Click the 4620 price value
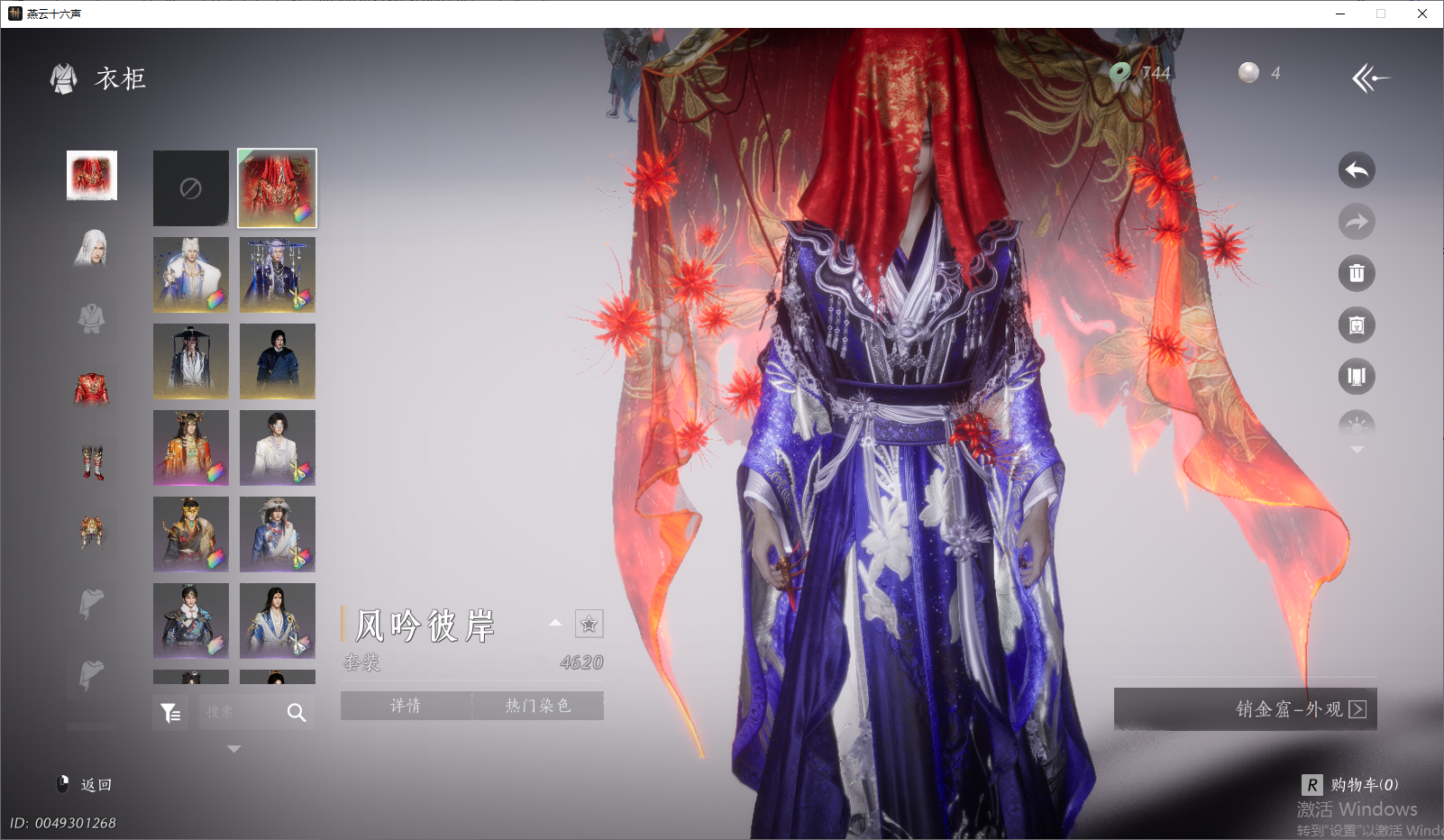 click(581, 662)
